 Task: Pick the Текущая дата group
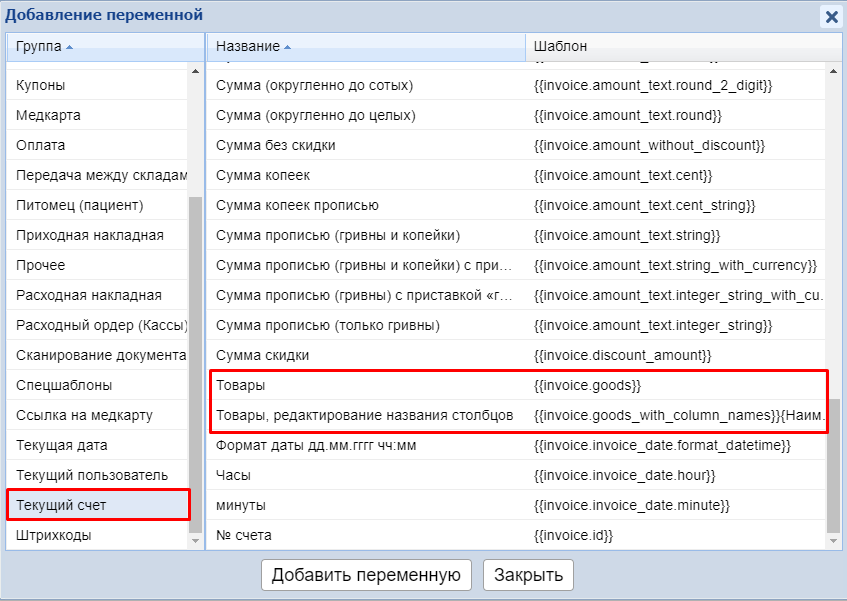pyautogui.click(x=62, y=445)
